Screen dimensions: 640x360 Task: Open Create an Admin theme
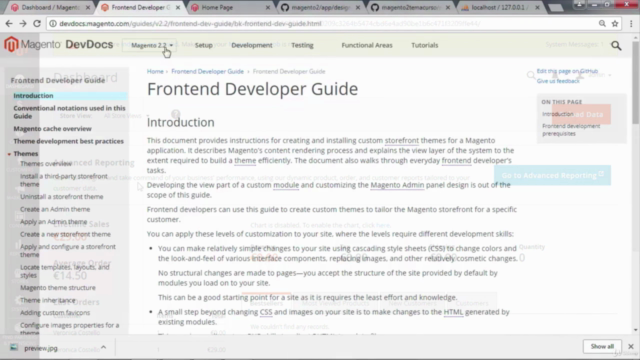coord(55,209)
